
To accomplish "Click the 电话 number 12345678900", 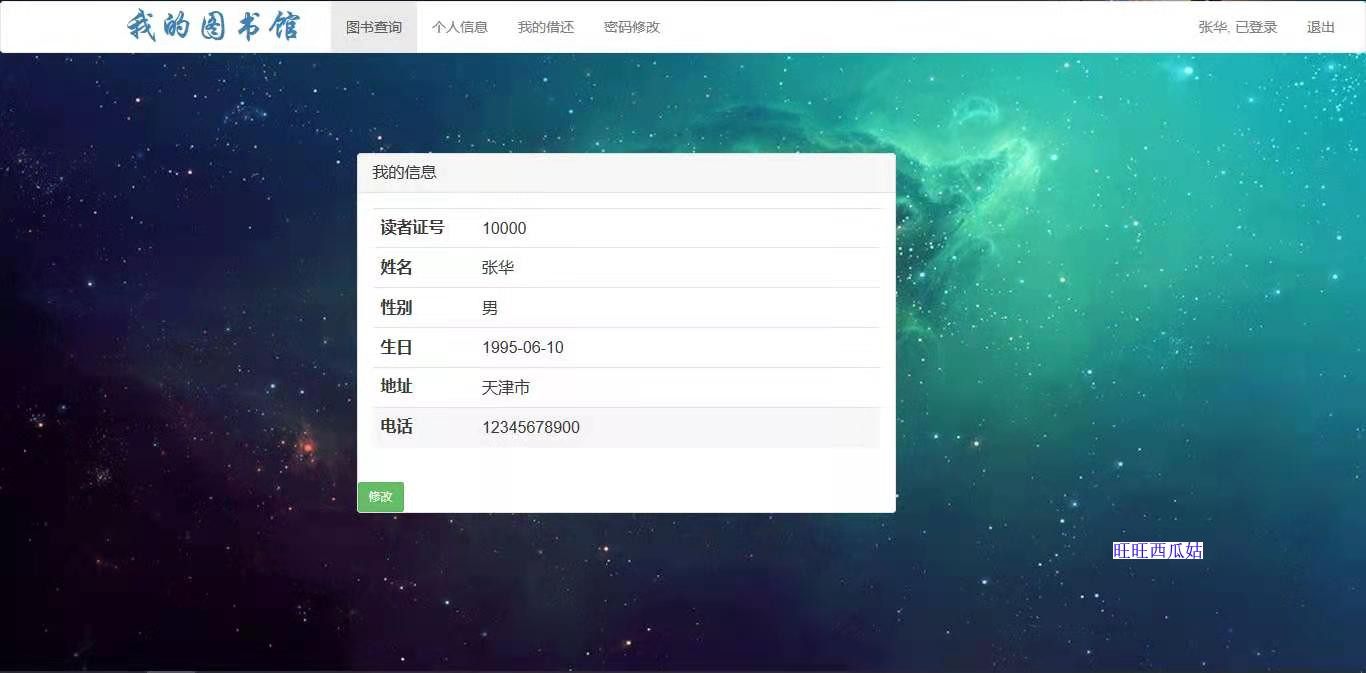I will pos(531,427).
